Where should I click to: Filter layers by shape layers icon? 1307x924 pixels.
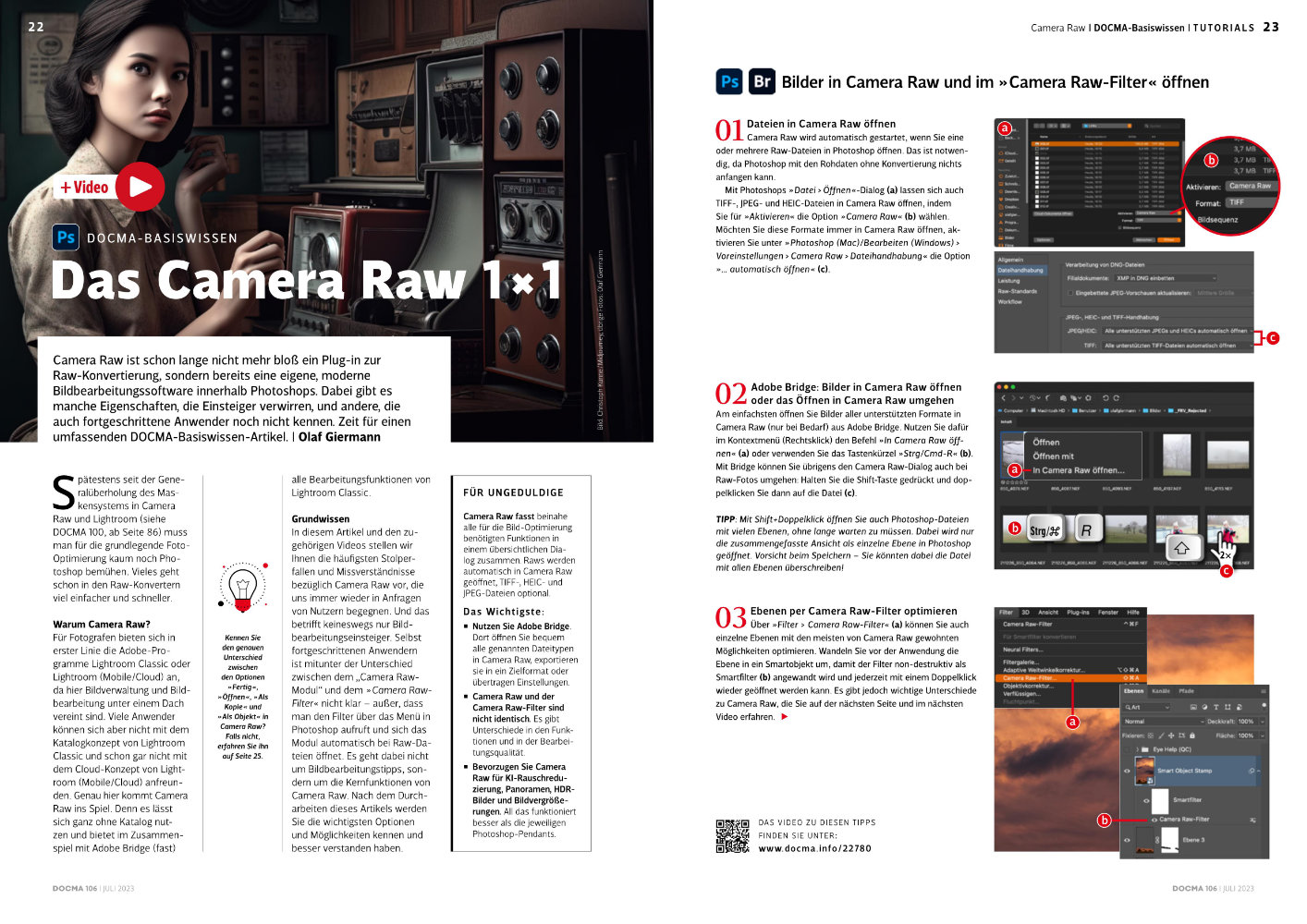pos(1228,707)
